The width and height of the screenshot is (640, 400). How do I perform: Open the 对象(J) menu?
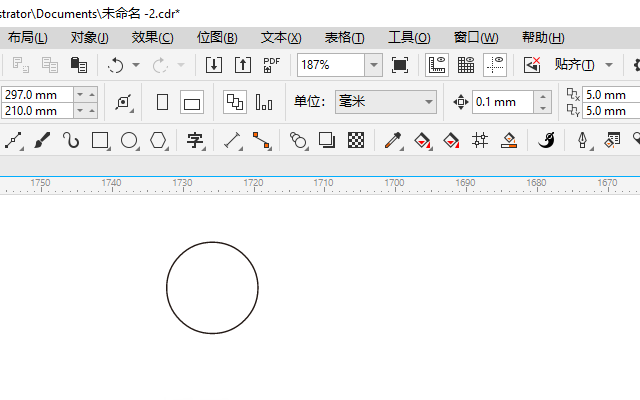pos(89,38)
